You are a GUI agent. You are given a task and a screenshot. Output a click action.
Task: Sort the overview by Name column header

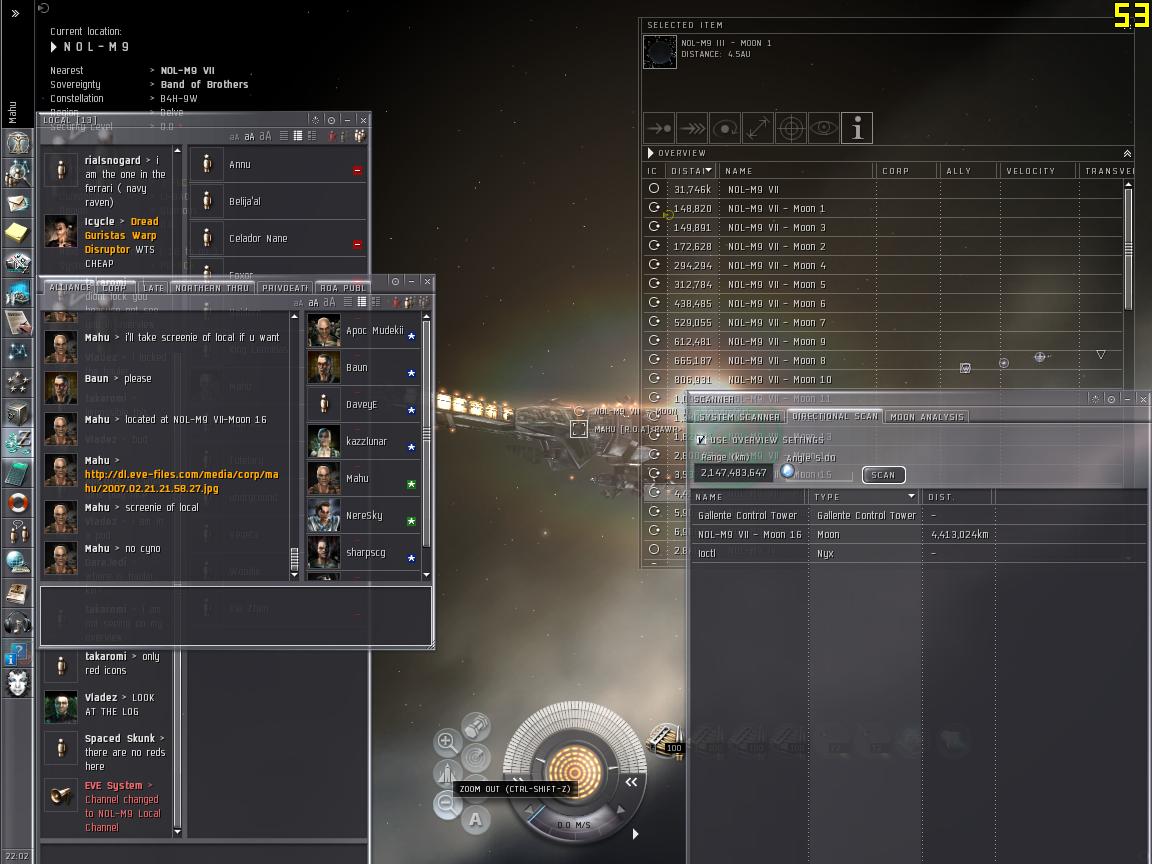click(796, 170)
